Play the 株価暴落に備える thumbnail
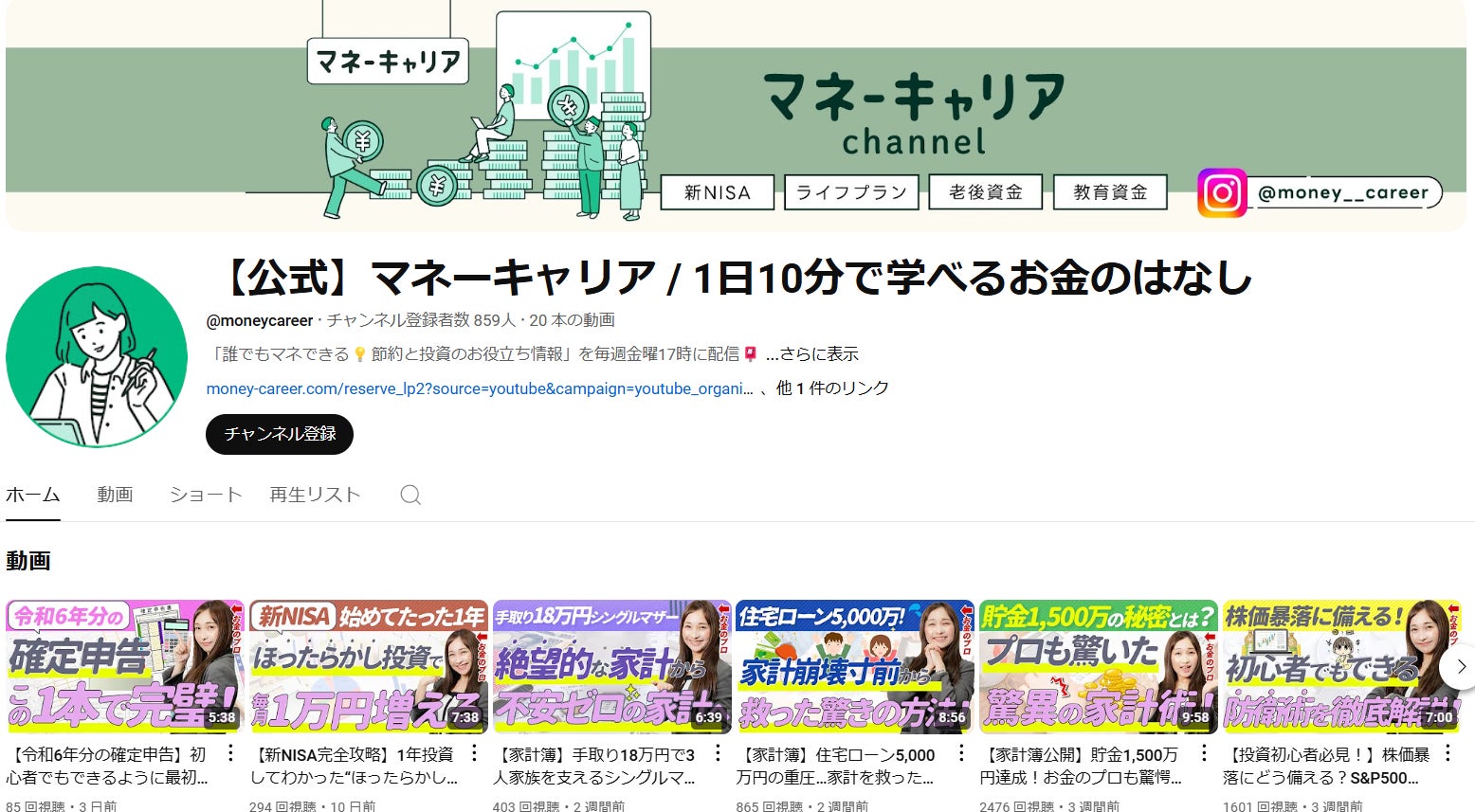The height and width of the screenshot is (812, 1475). pyautogui.click(x=1342, y=666)
